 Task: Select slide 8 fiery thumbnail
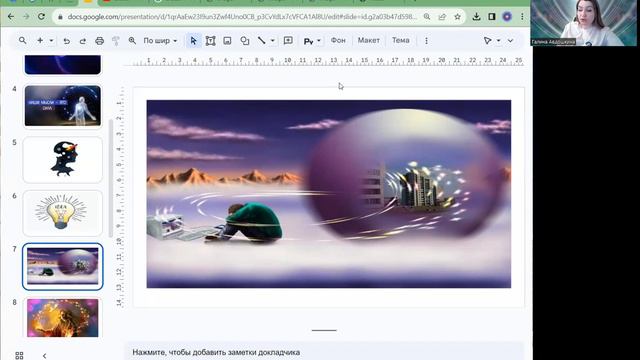[x=62, y=318]
